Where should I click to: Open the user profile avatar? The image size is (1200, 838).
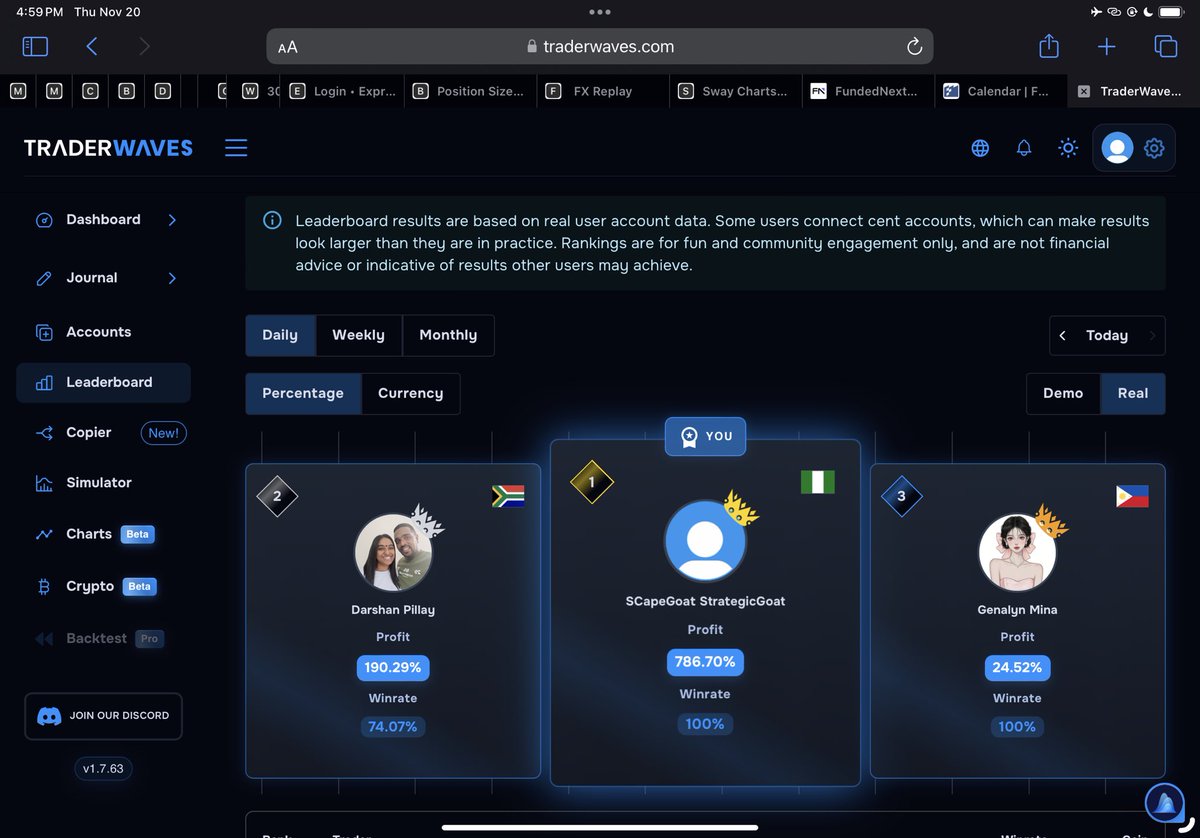(x=1117, y=148)
